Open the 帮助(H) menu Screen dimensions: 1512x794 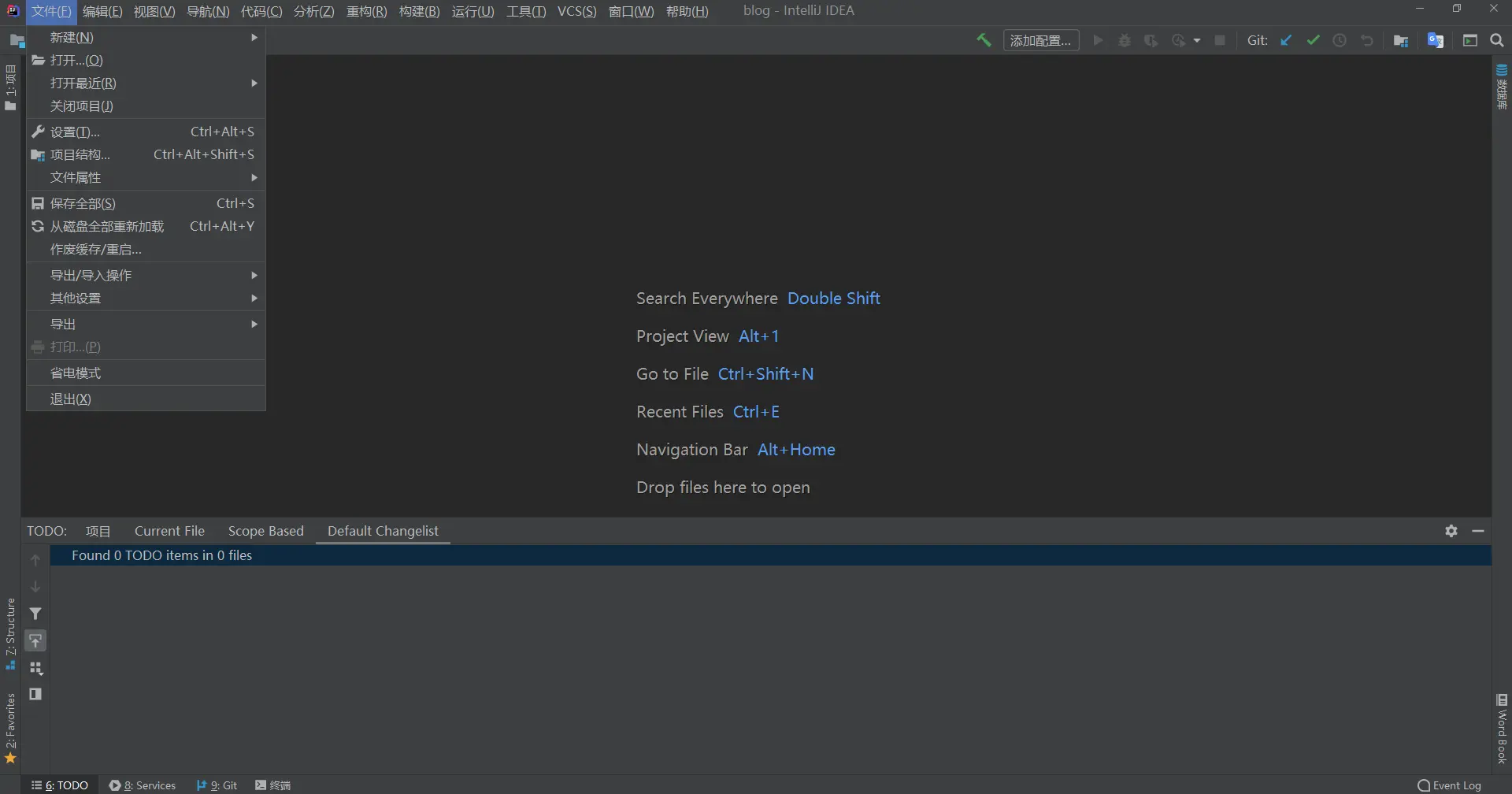[x=687, y=11]
